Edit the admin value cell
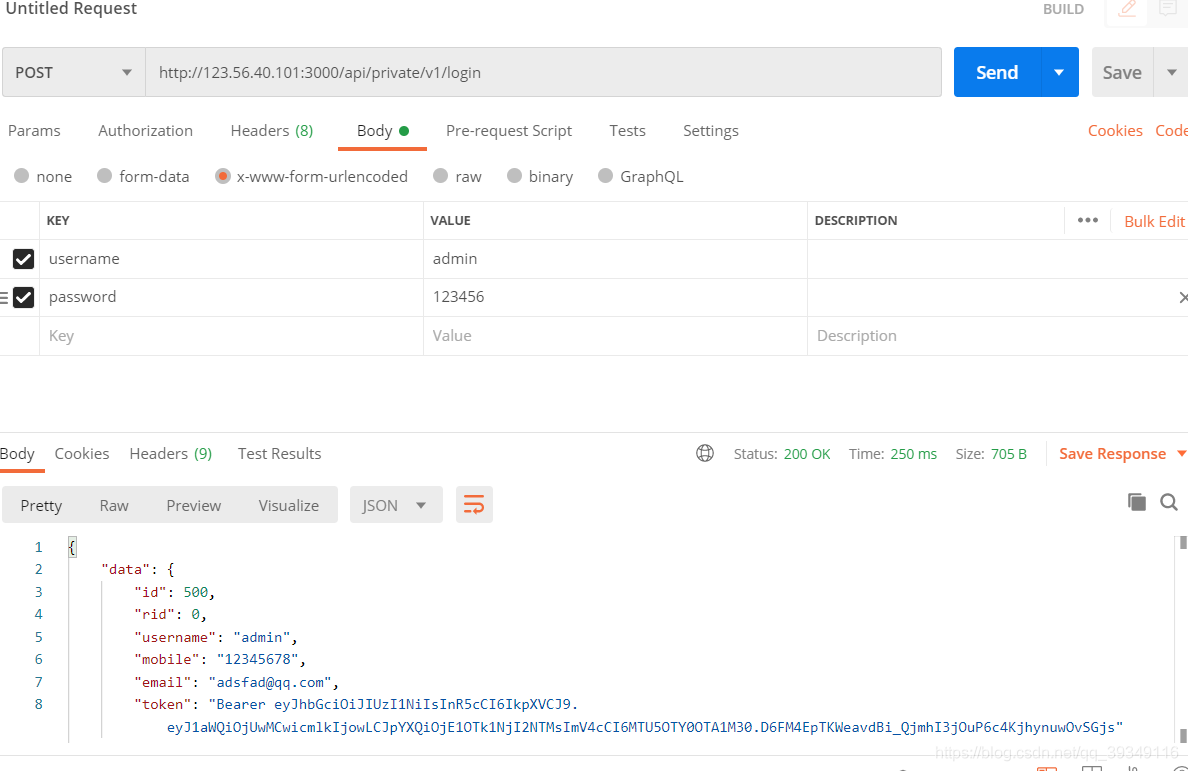Image resolution: width=1188 pixels, height=771 pixels. [615, 259]
